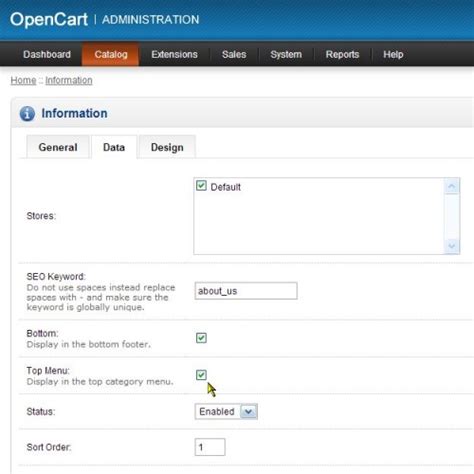Open the Sales menu
The height and width of the screenshot is (474, 474).
(234, 54)
